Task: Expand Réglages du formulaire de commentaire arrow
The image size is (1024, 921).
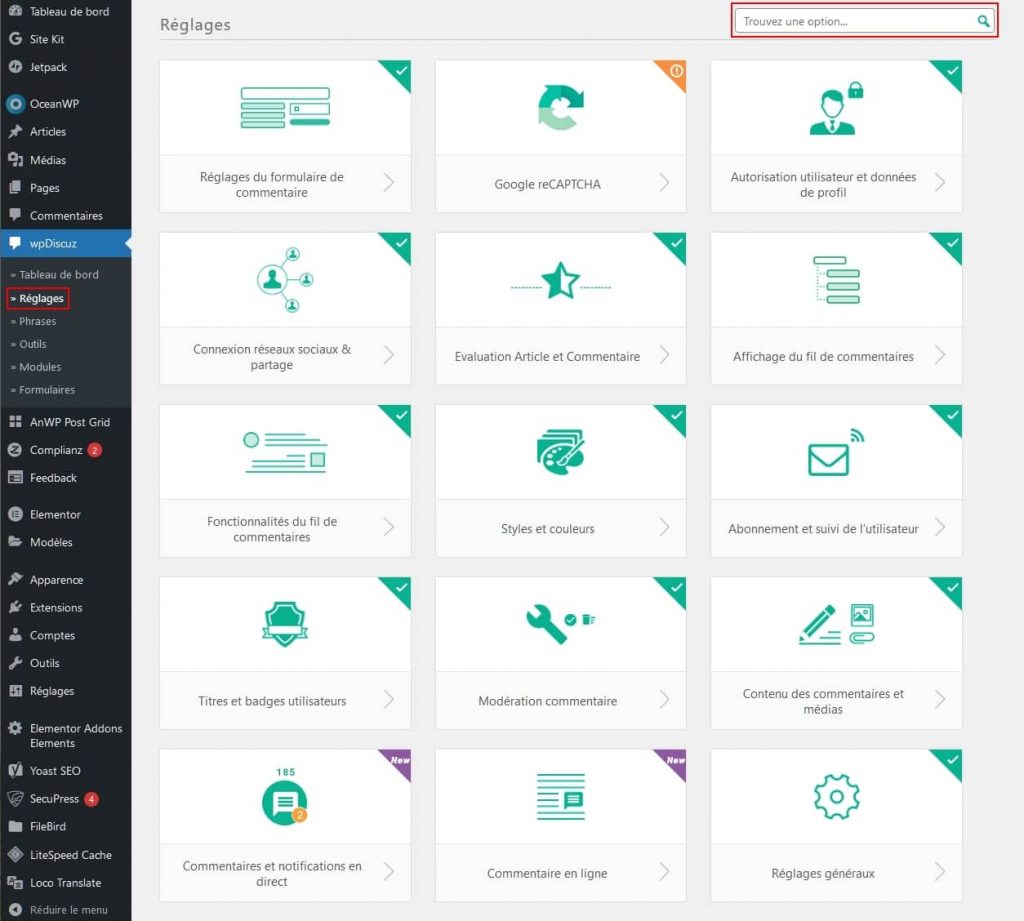Action: click(389, 182)
